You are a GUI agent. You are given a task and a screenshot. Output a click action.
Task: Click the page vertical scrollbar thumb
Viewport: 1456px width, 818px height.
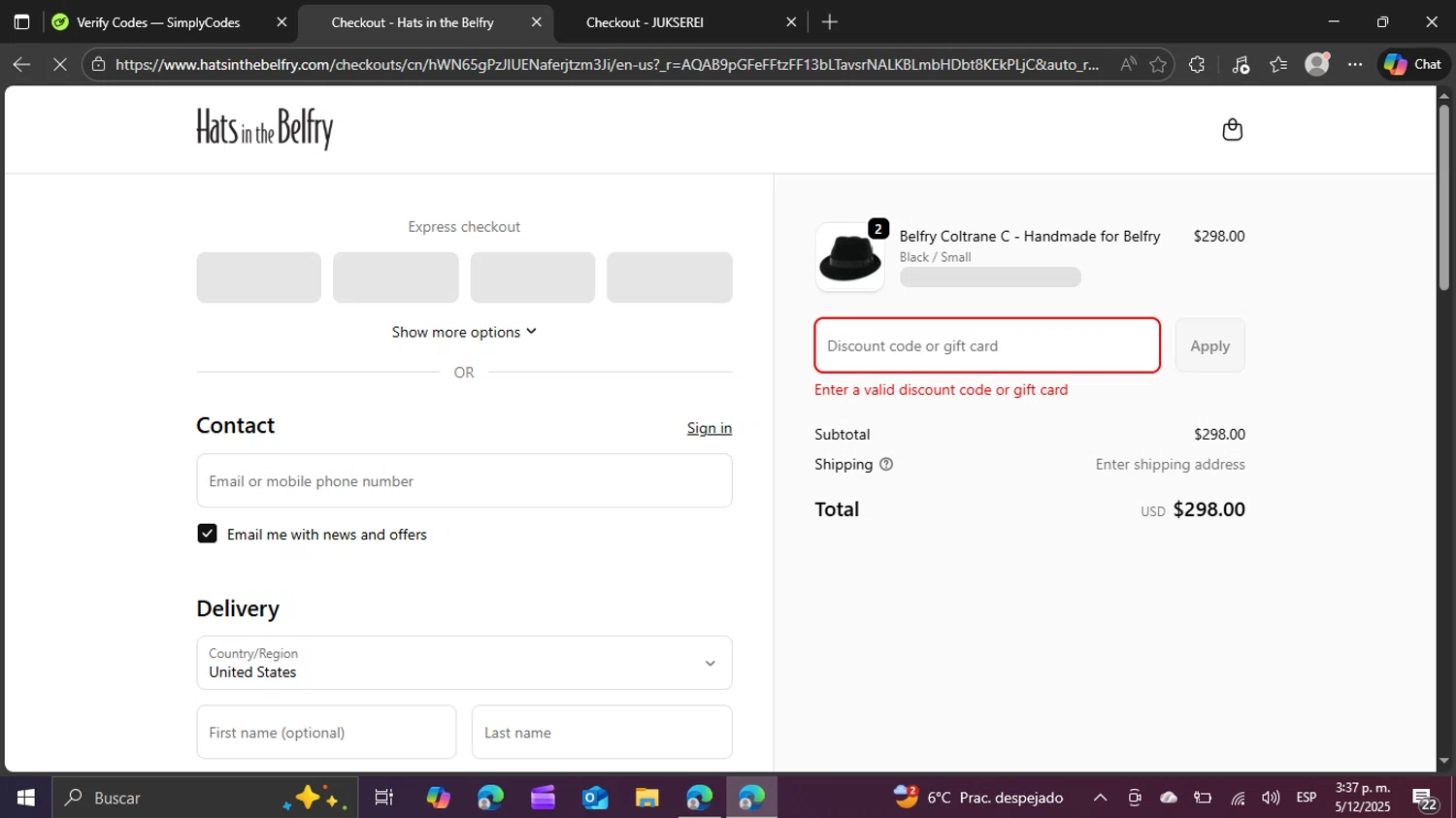click(x=1443, y=197)
